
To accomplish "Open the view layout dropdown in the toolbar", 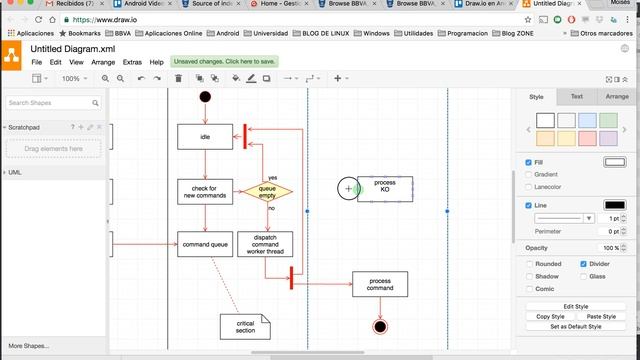I will [x=40, y=78].
